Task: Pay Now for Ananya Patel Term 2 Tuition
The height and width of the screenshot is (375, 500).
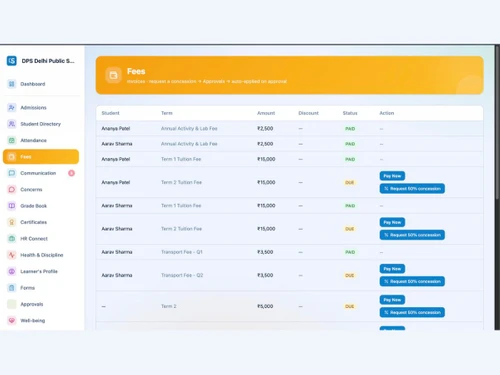Action: 392,176
